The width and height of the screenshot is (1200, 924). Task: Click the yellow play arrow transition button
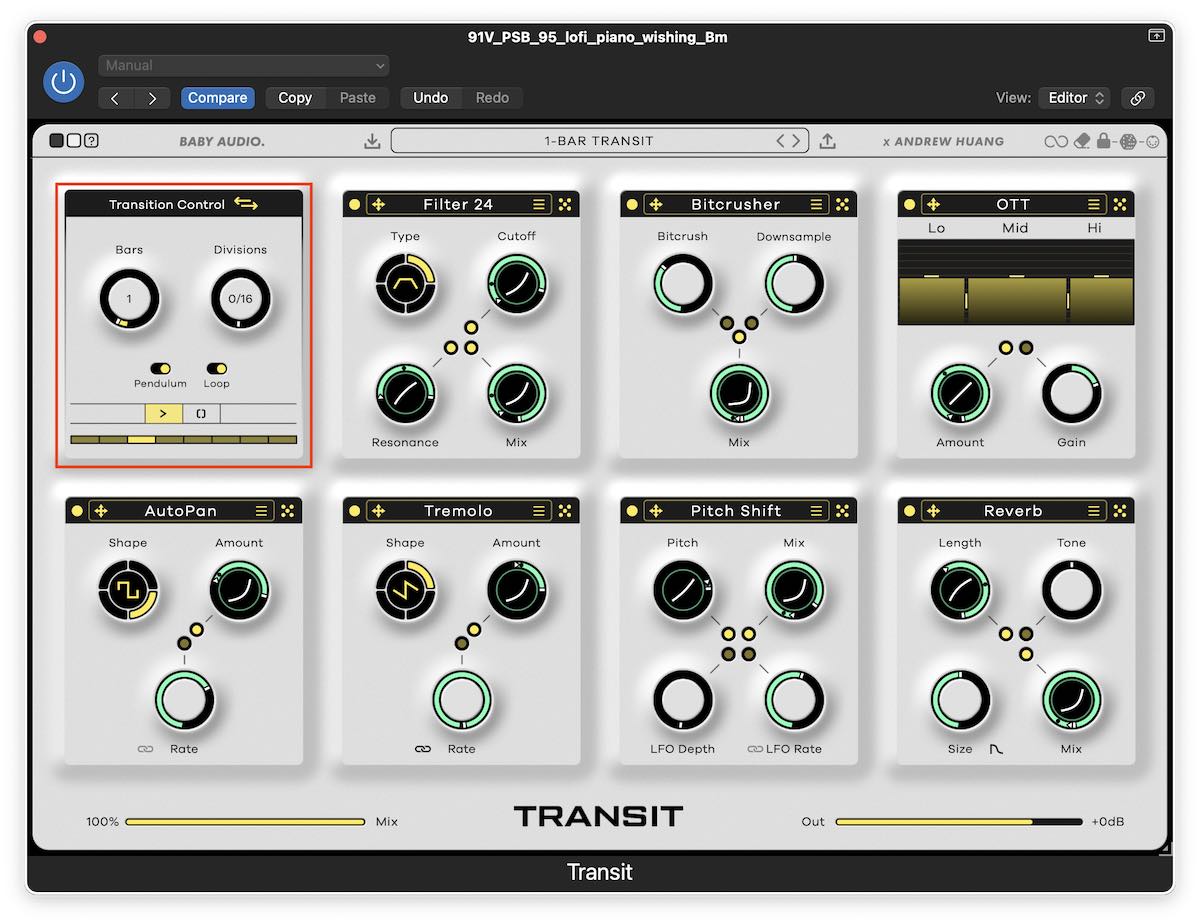coord(164,413)
